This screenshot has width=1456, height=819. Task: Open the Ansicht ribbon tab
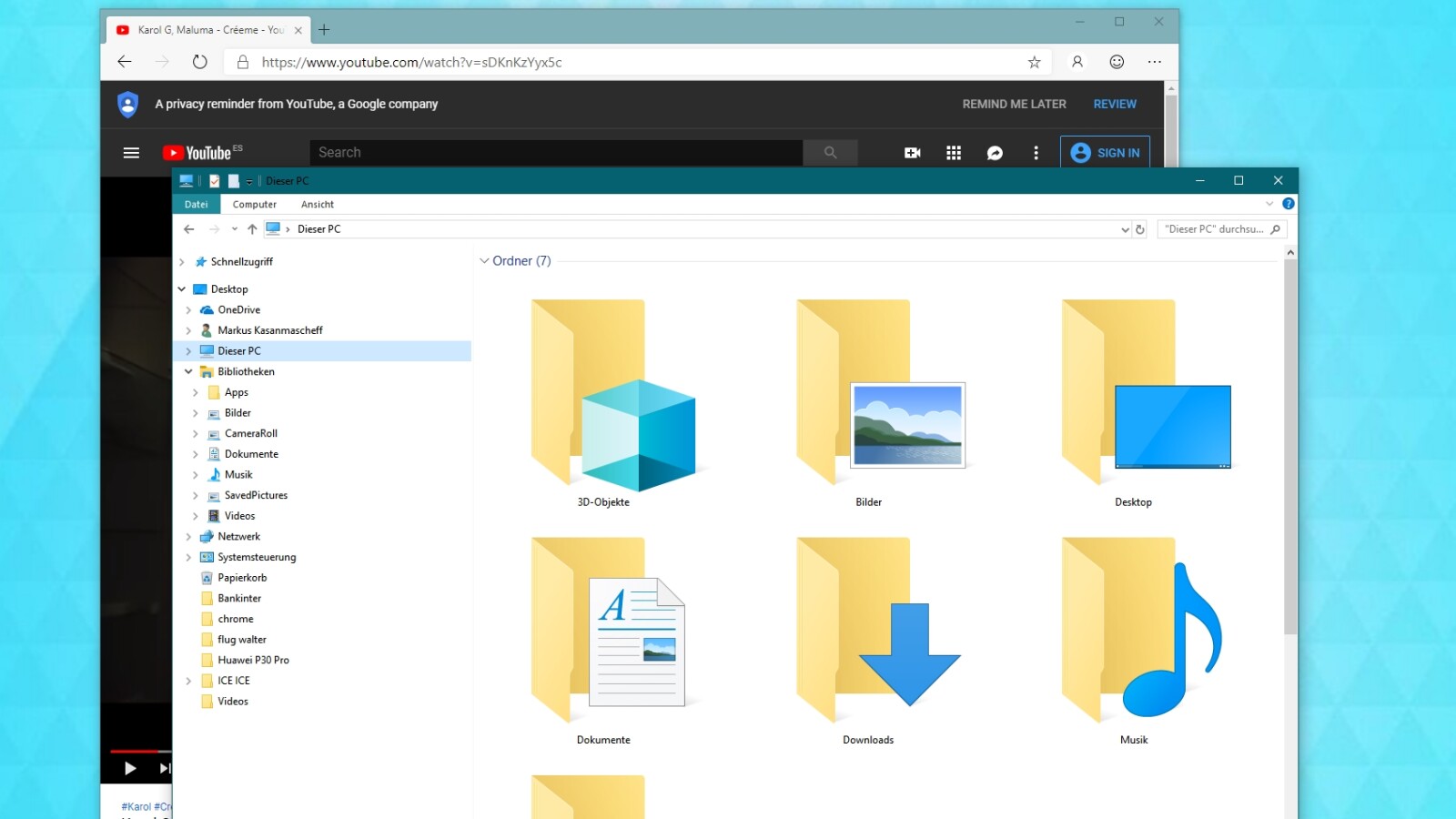tap(318, 205)
